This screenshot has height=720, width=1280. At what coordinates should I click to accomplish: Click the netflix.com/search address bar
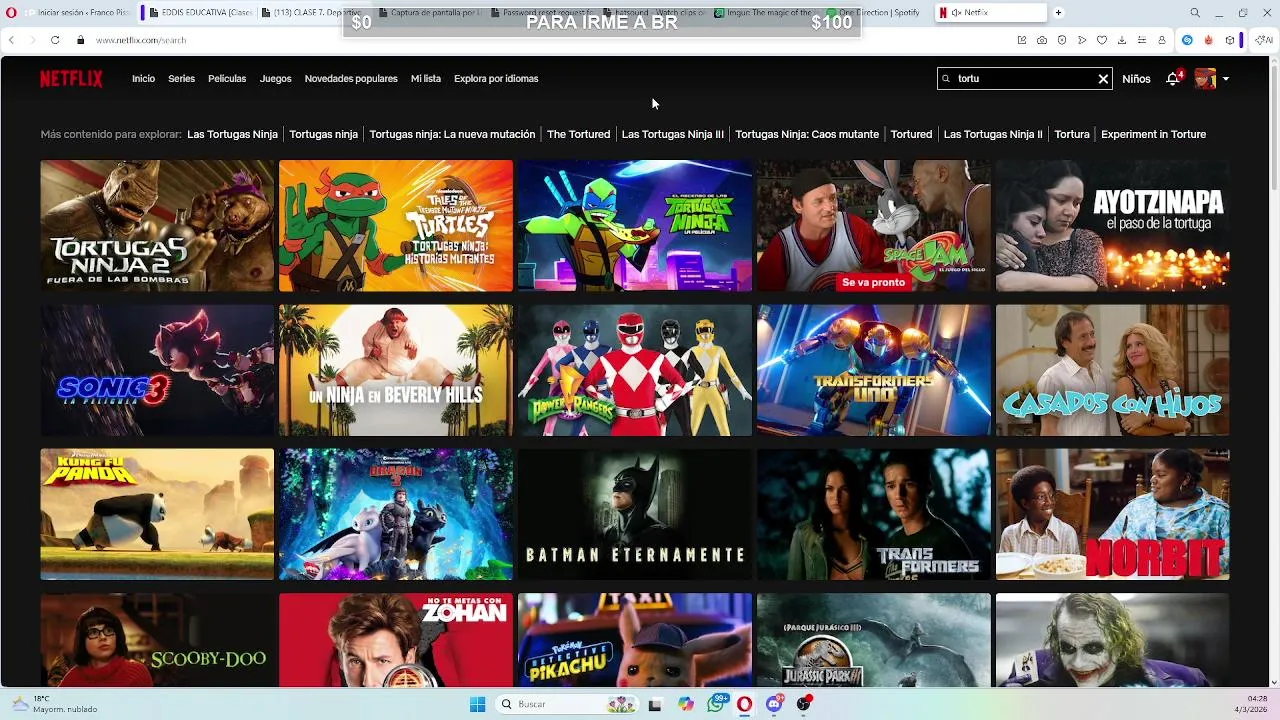coord(141,40)
